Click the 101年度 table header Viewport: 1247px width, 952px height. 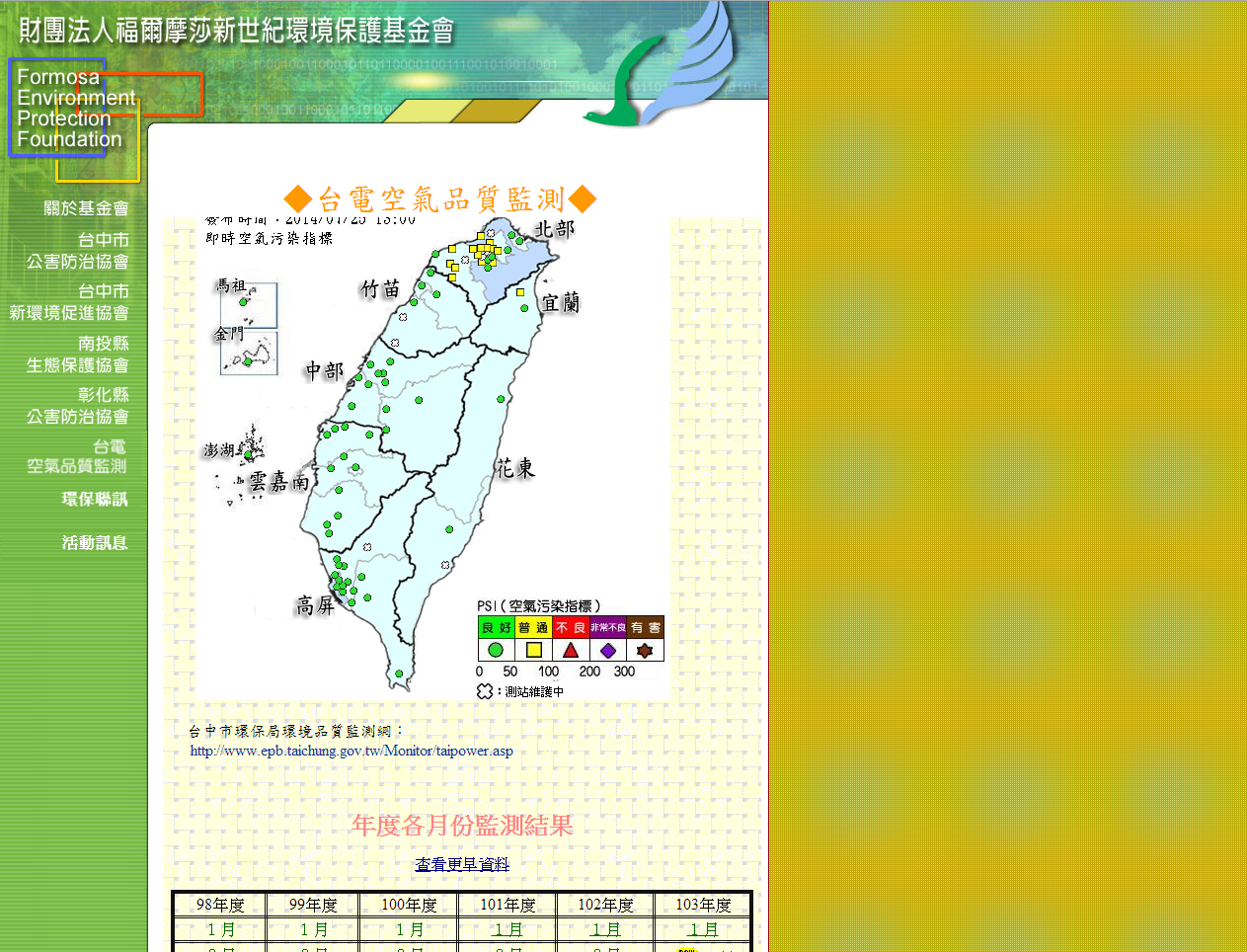coord(507,905)
